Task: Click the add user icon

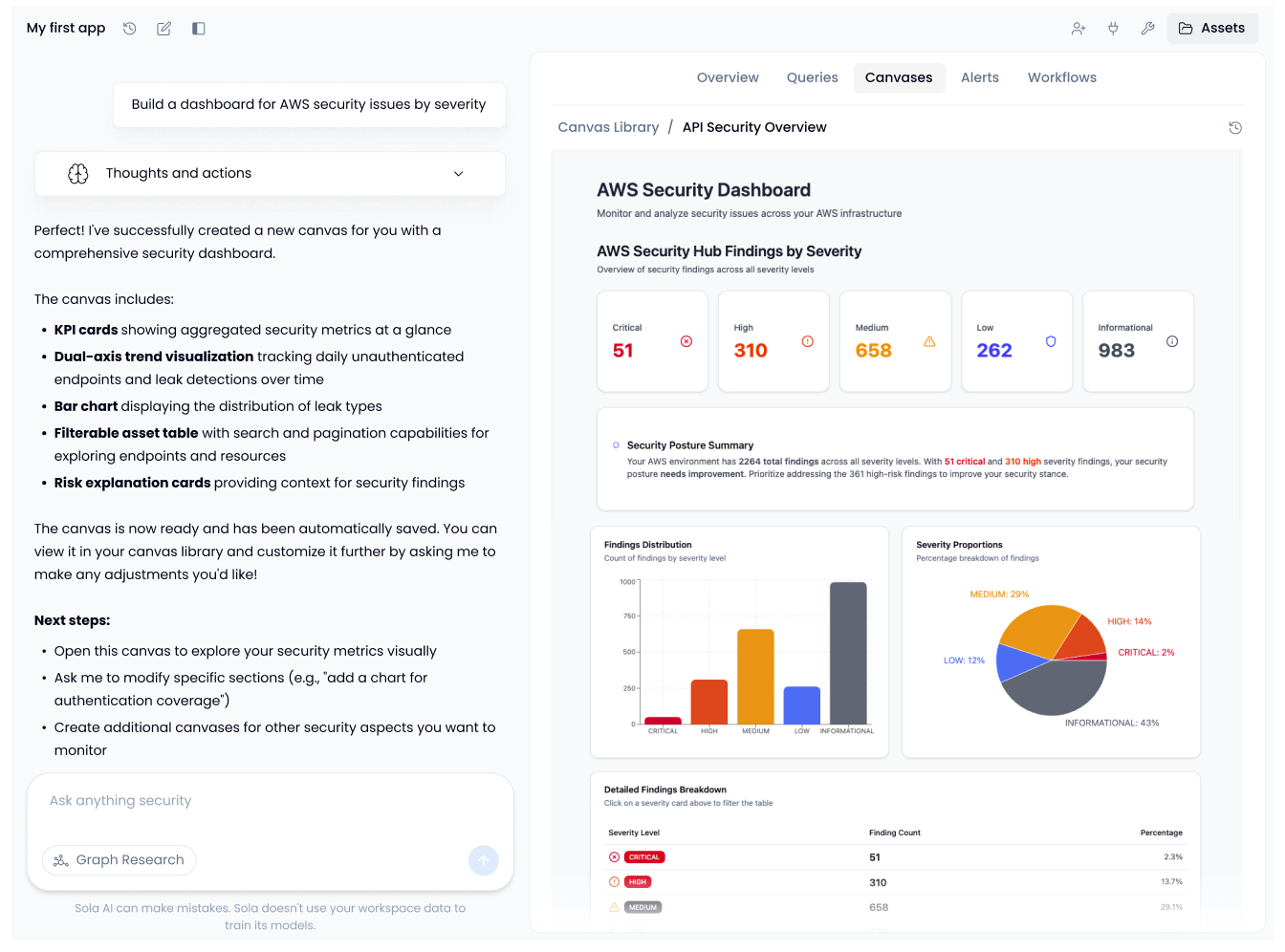Action: point(1078,29)
